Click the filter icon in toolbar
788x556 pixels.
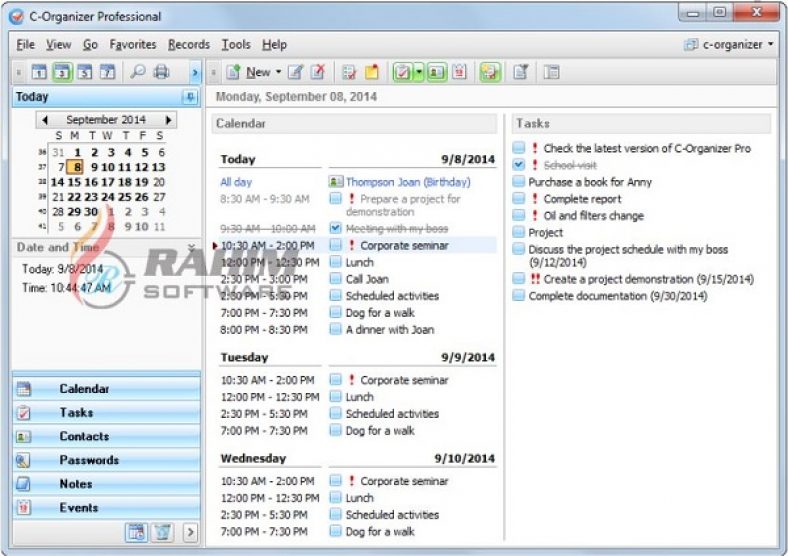coord(521,72)
